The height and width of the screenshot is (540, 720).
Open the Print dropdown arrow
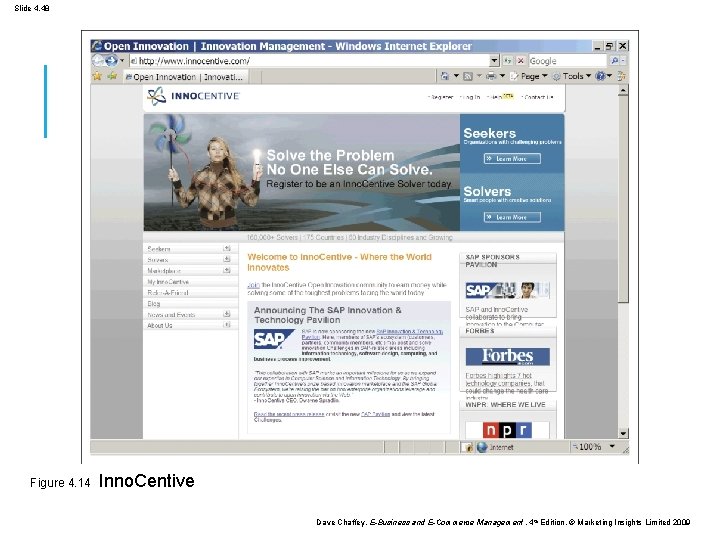(502, 76)
